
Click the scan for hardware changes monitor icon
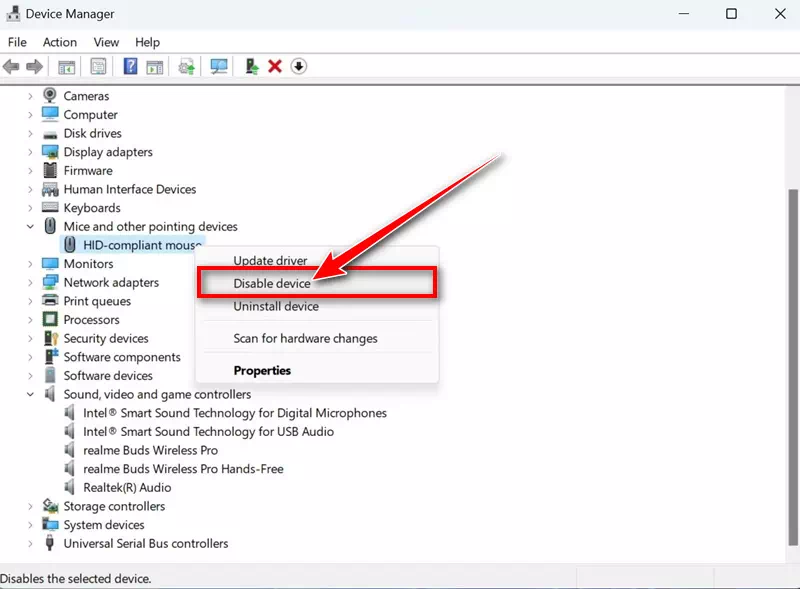point(219,67)
